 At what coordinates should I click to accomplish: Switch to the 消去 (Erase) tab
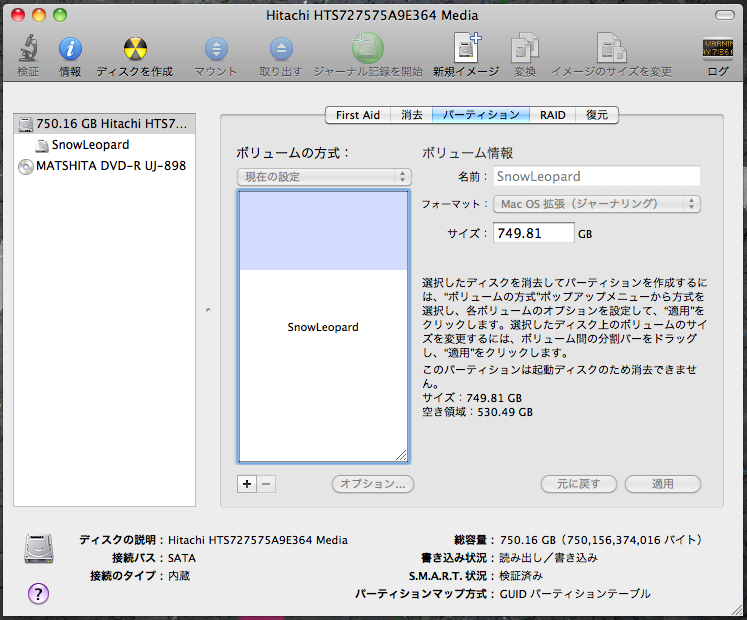[412, 115]
